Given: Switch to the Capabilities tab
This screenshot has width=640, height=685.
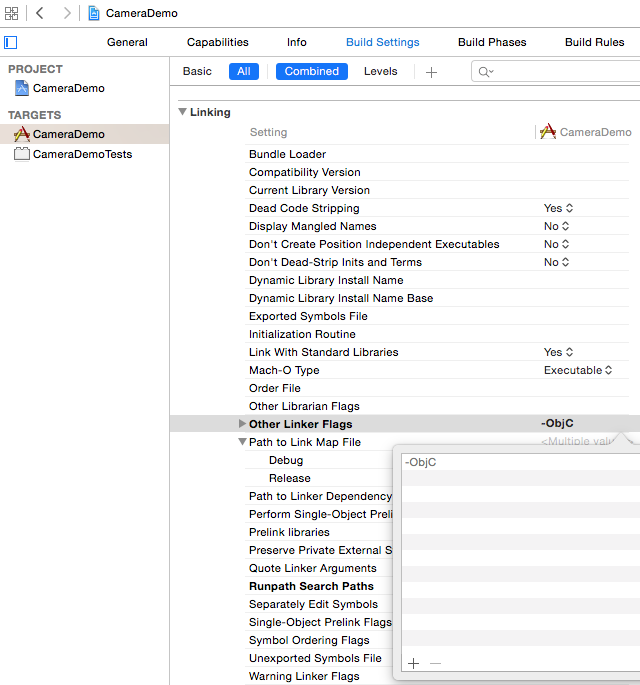Looking at the screenshot, I should 218,42.
